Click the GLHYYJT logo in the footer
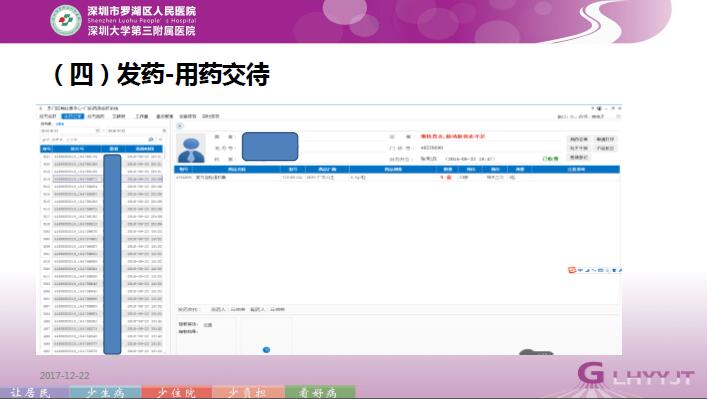The image size is (707, 399). [x=636, y=374]
